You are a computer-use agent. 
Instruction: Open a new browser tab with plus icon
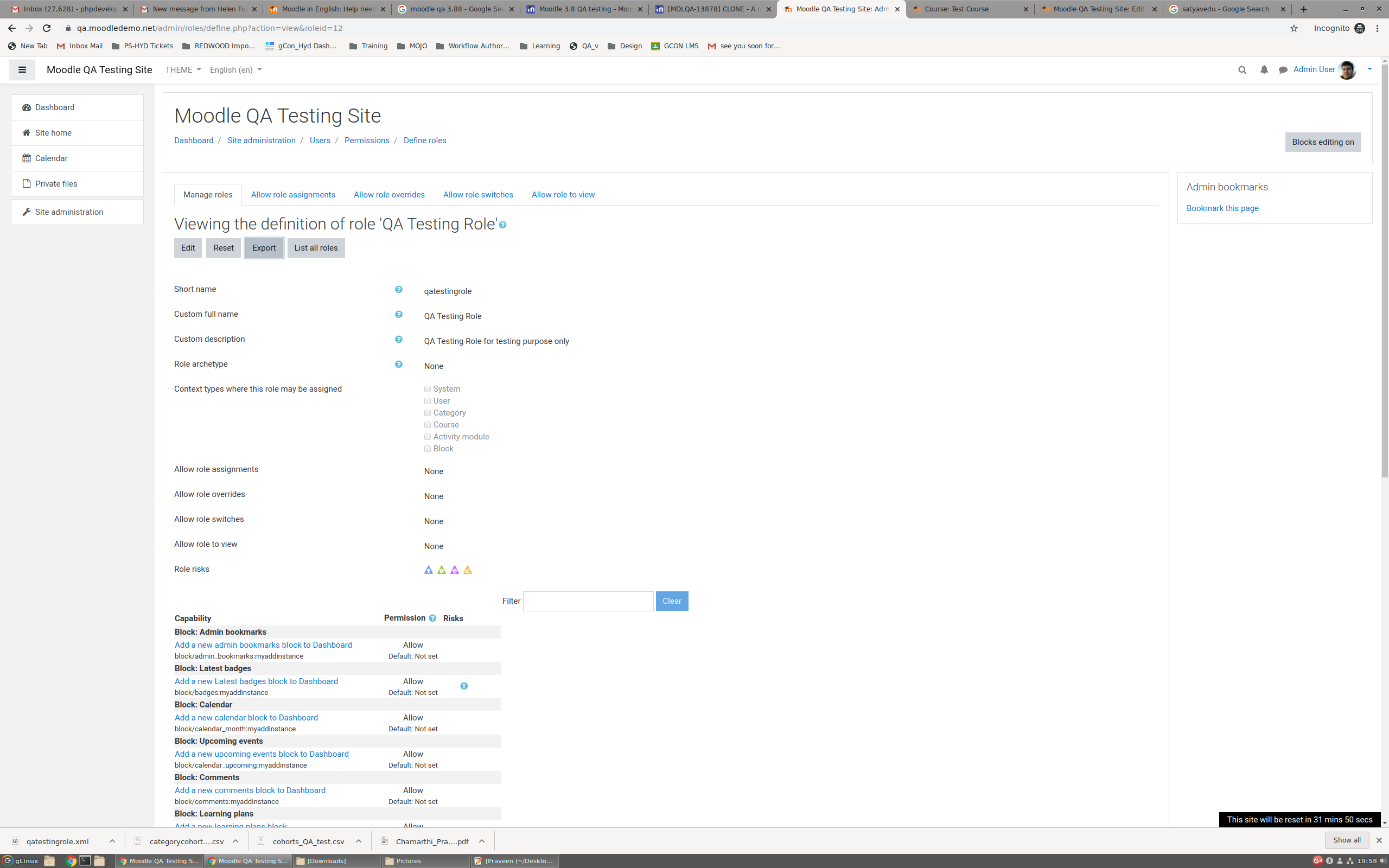click(1303, 9)
